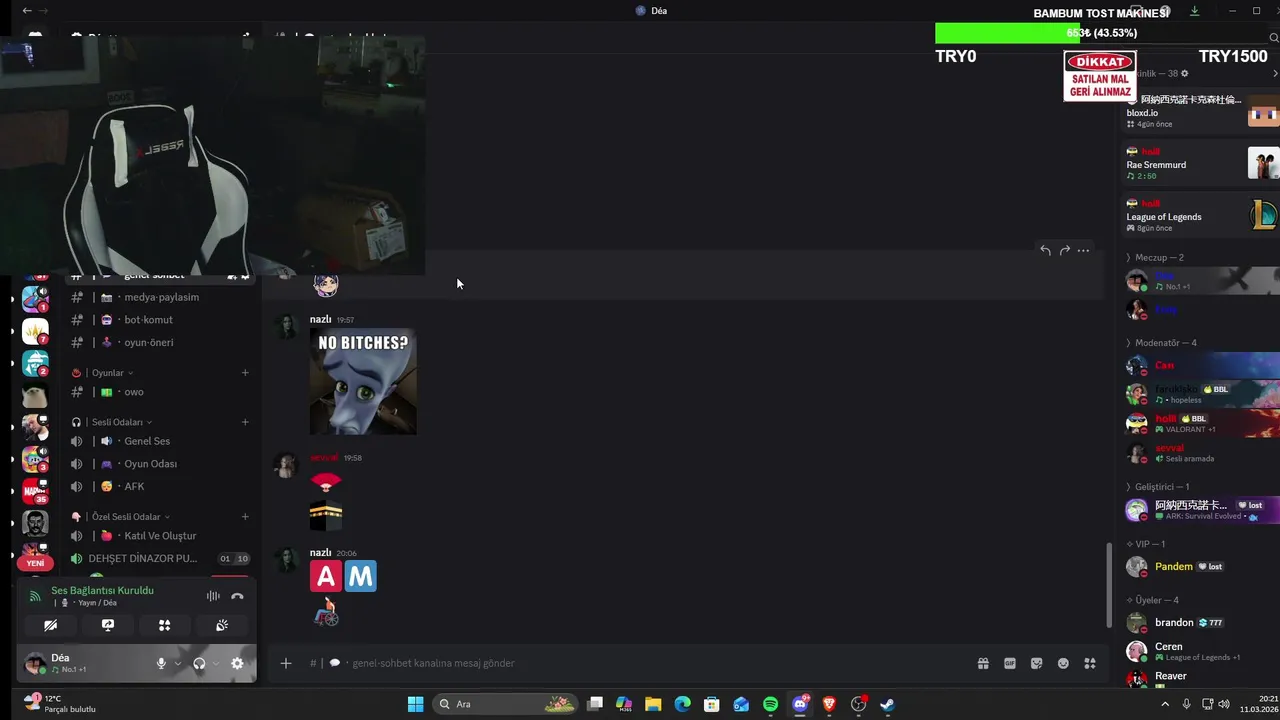Image resolution: width=1280 pixels, height=720 pixels.
Task: Add a channel to Özel Sesli Odalar category
Action: click(x=245, y=517)
